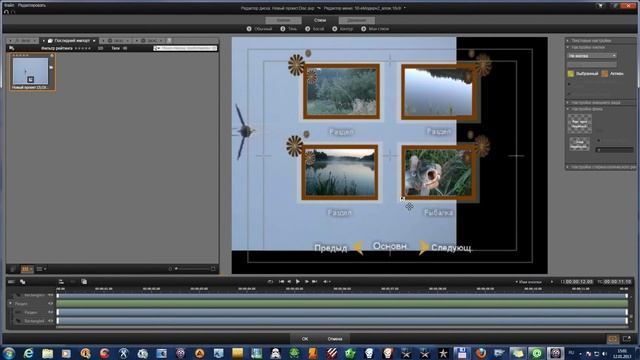Collapse the Раздел track group in timeline

click(x=10, y=304)
